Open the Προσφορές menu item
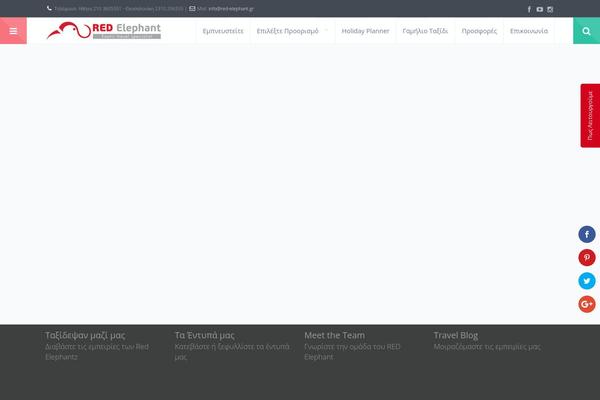The width and height of the screenshot is (600, 400). 479,31
